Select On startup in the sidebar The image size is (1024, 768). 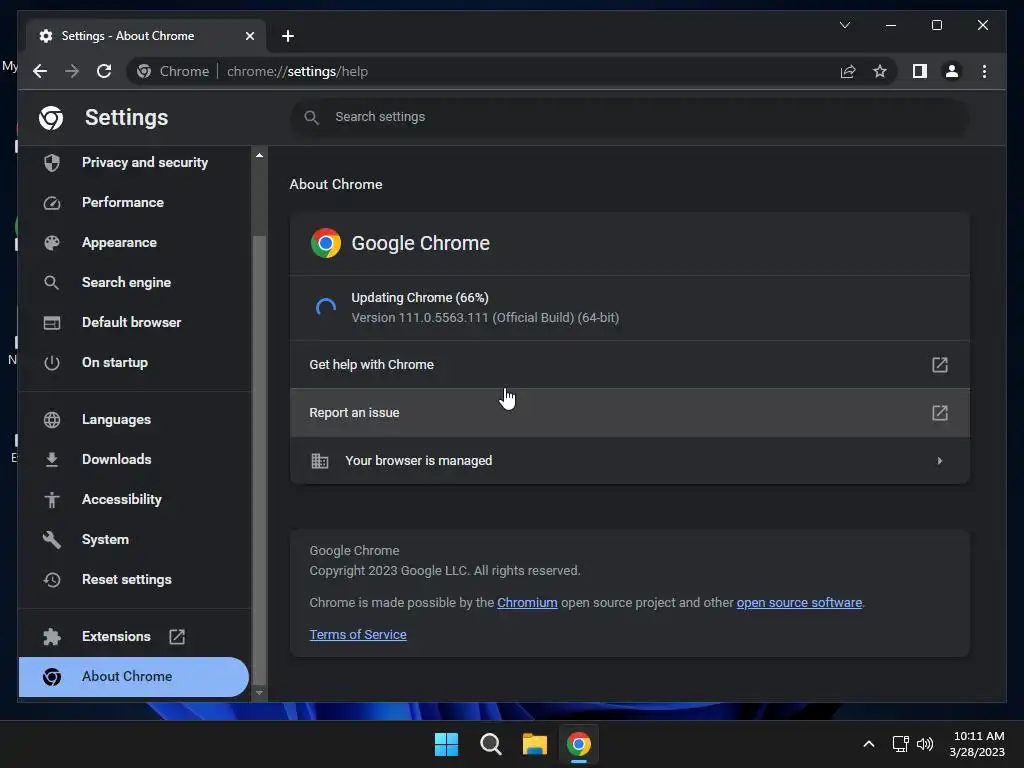tap(115, 362)
